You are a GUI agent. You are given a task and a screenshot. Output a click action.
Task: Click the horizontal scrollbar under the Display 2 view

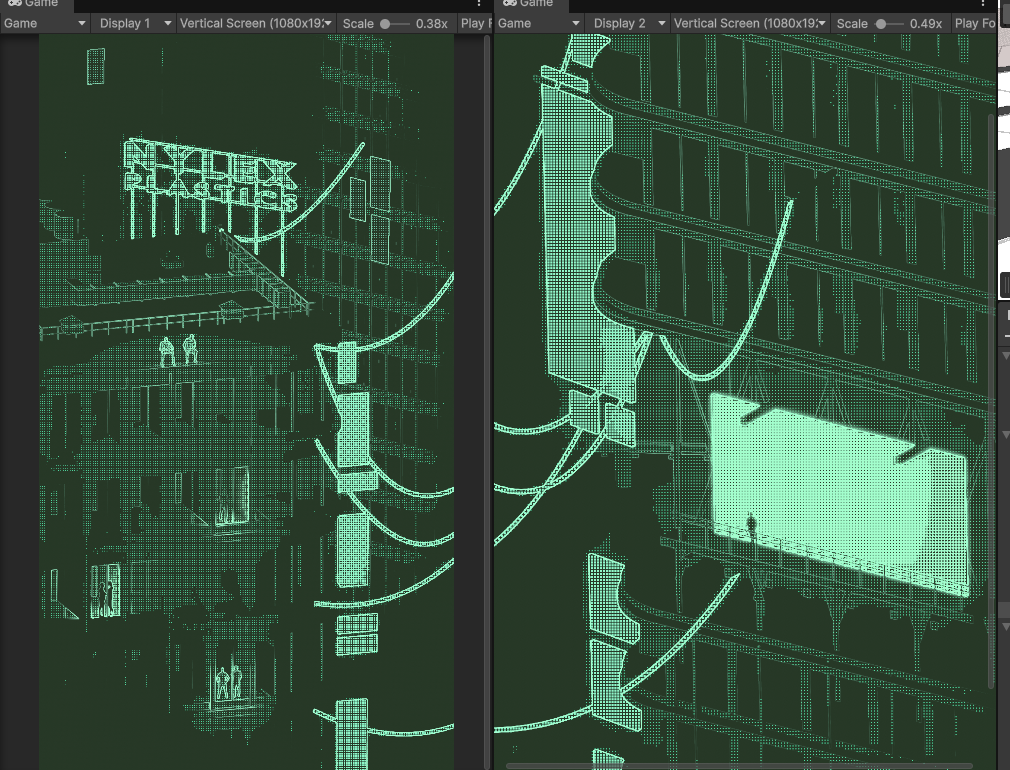[741, 766]
